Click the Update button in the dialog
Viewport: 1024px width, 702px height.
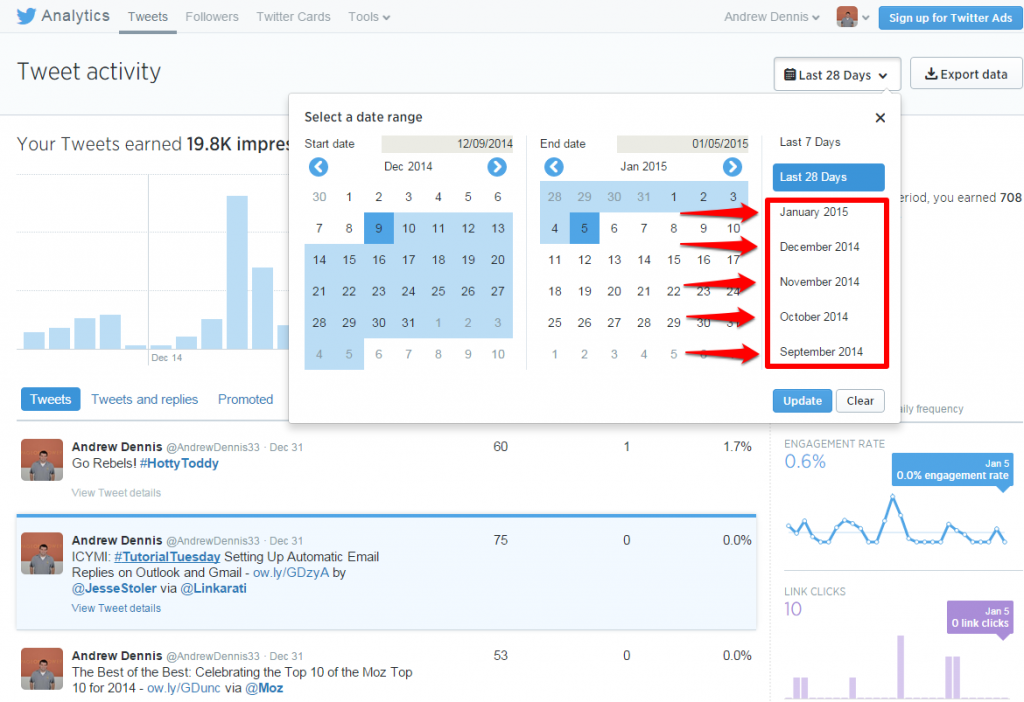(802, 399)
